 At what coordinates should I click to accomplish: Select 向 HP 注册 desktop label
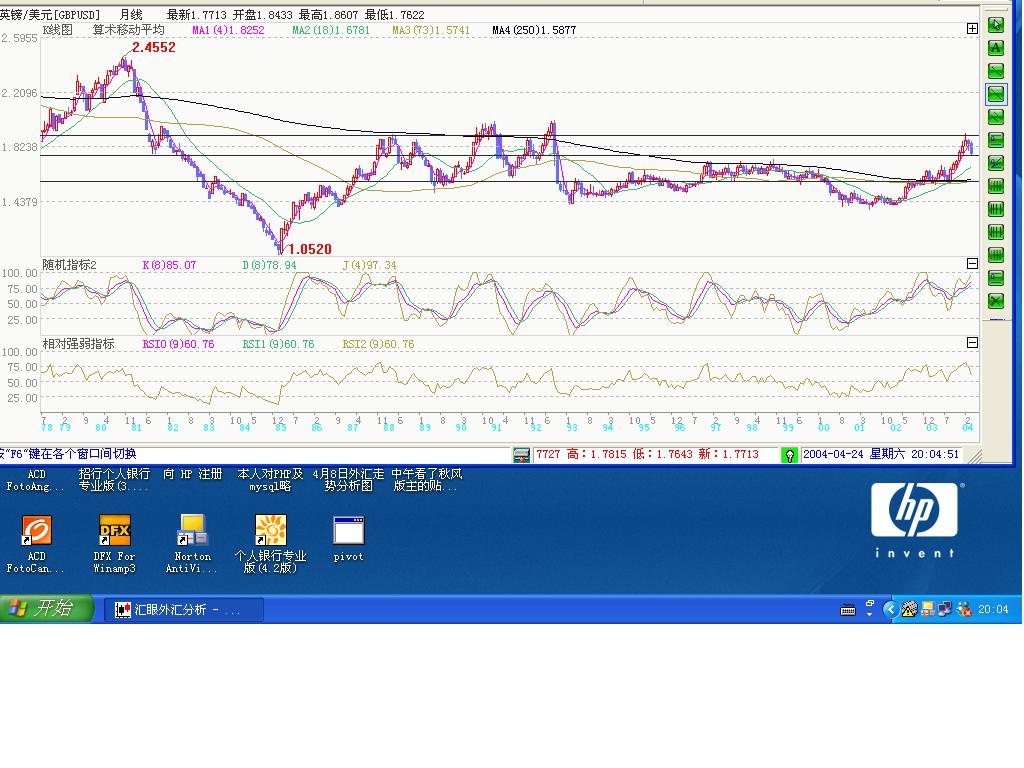193,474
